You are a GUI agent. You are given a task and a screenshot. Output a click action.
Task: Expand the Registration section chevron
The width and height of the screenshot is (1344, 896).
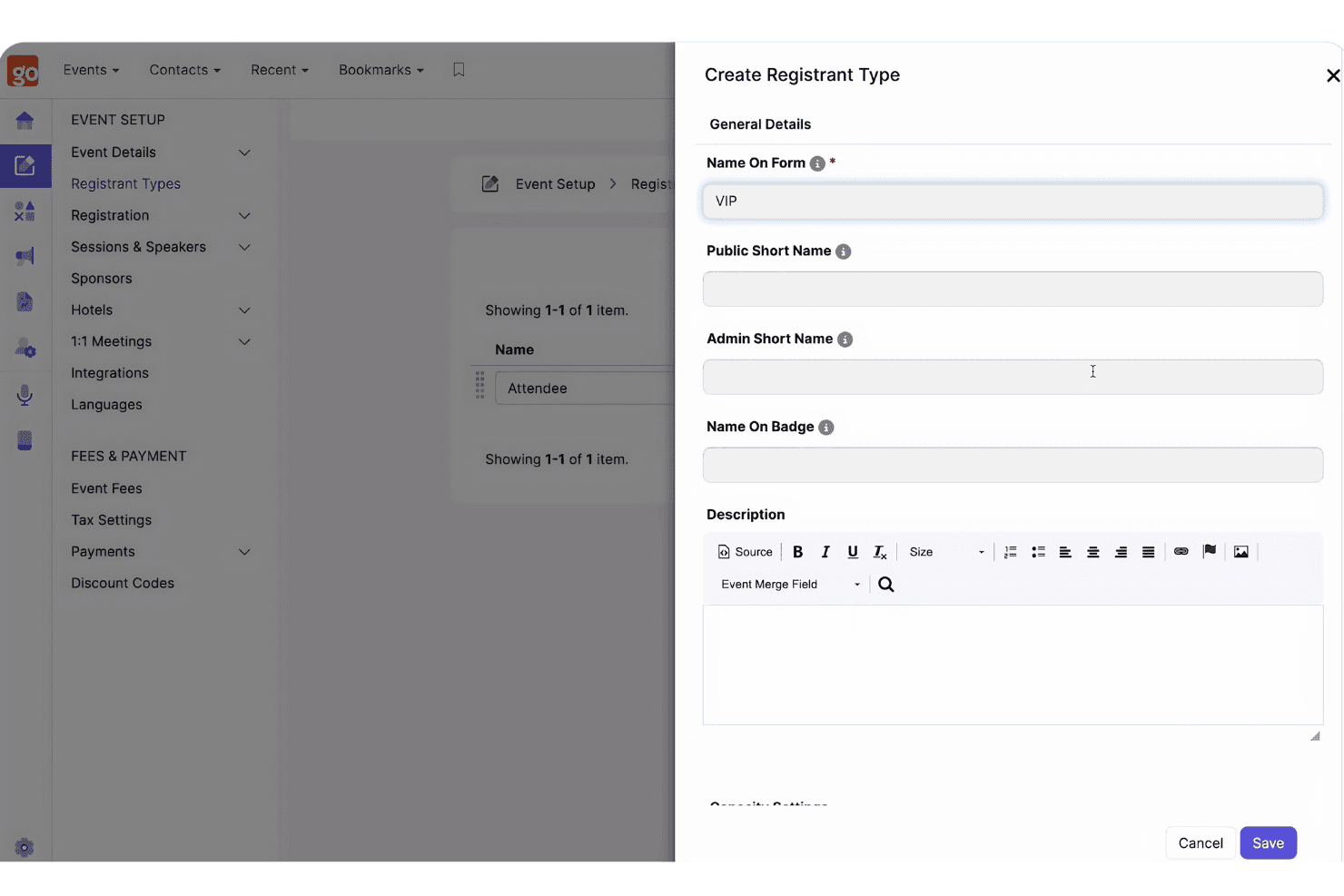(x=244, y=216)
